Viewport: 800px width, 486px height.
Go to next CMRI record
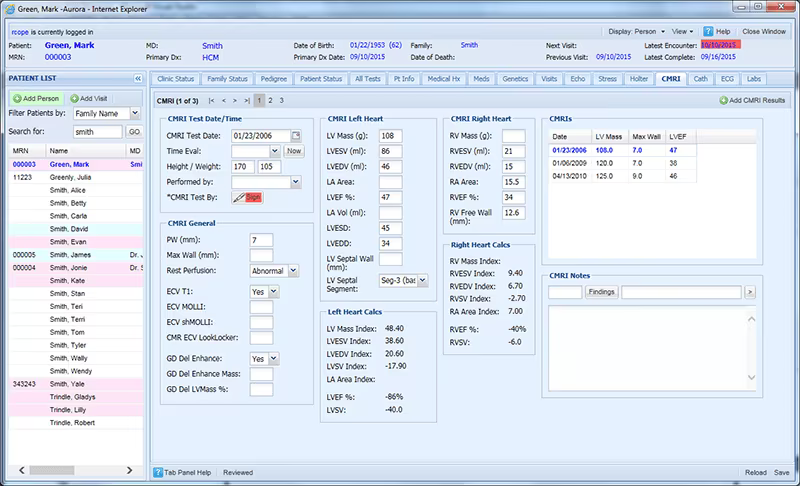point(235,101)
